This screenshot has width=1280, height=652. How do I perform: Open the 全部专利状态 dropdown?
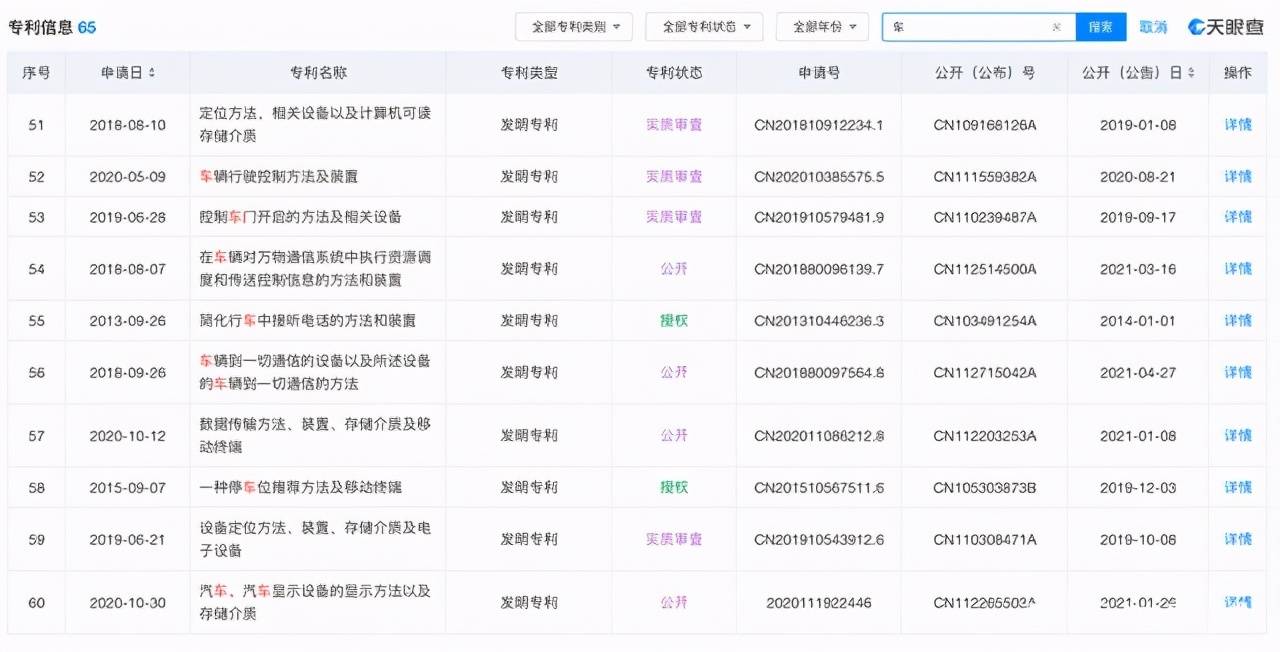pyautogui.click(x=704, y=27)
